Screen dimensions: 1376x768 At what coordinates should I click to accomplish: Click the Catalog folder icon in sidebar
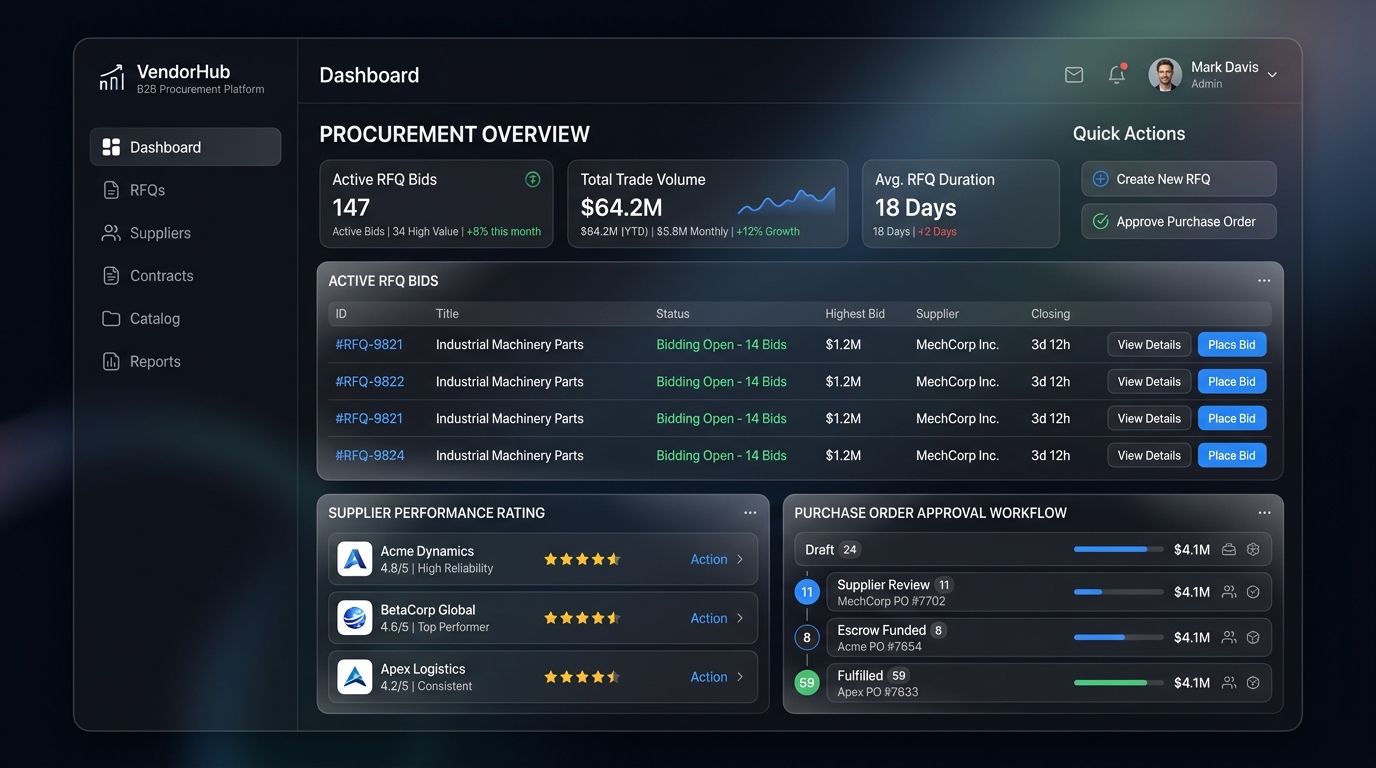(111, 319)
